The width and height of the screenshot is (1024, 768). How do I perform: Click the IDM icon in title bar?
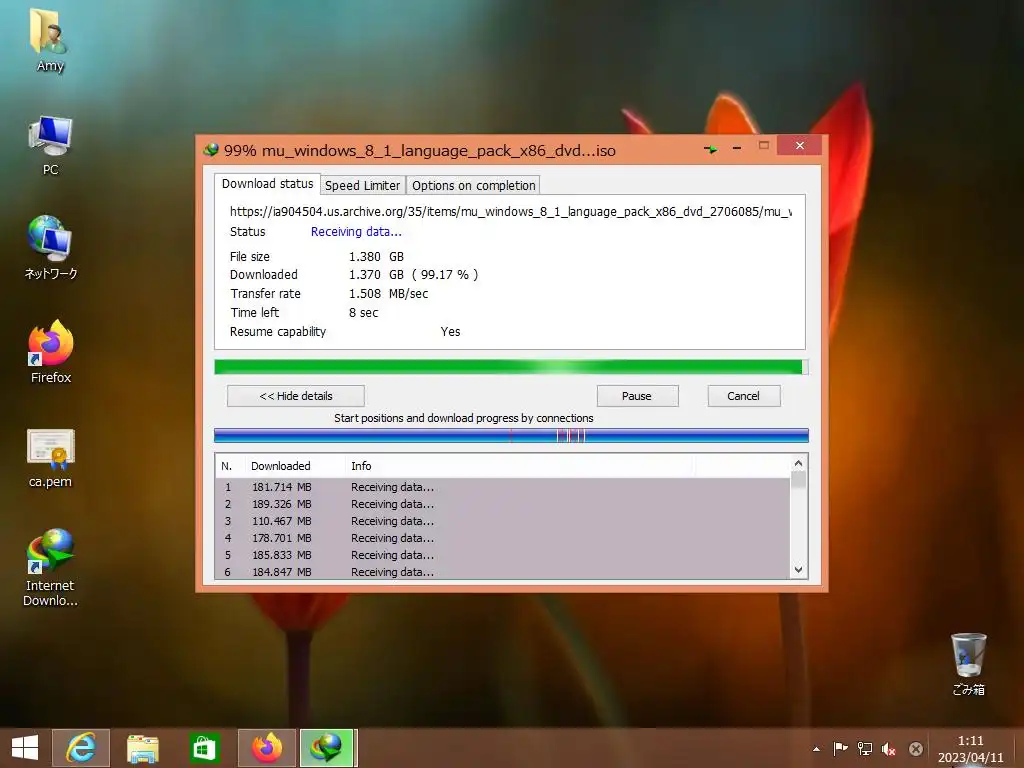pyautogui.click(x=211, y=150)
